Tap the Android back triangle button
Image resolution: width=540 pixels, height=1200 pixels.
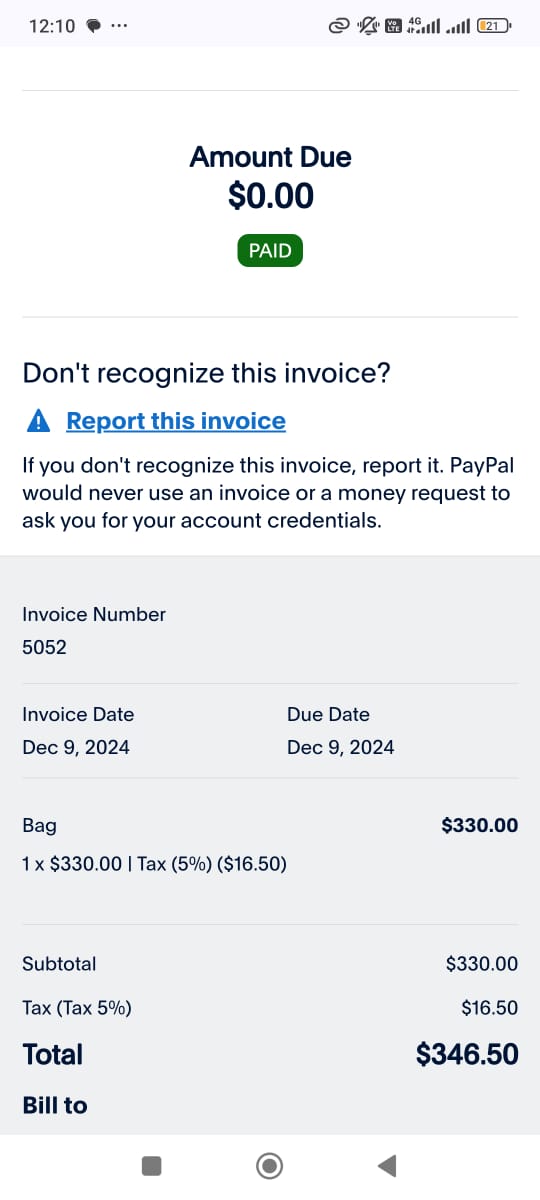(387, 1165)
